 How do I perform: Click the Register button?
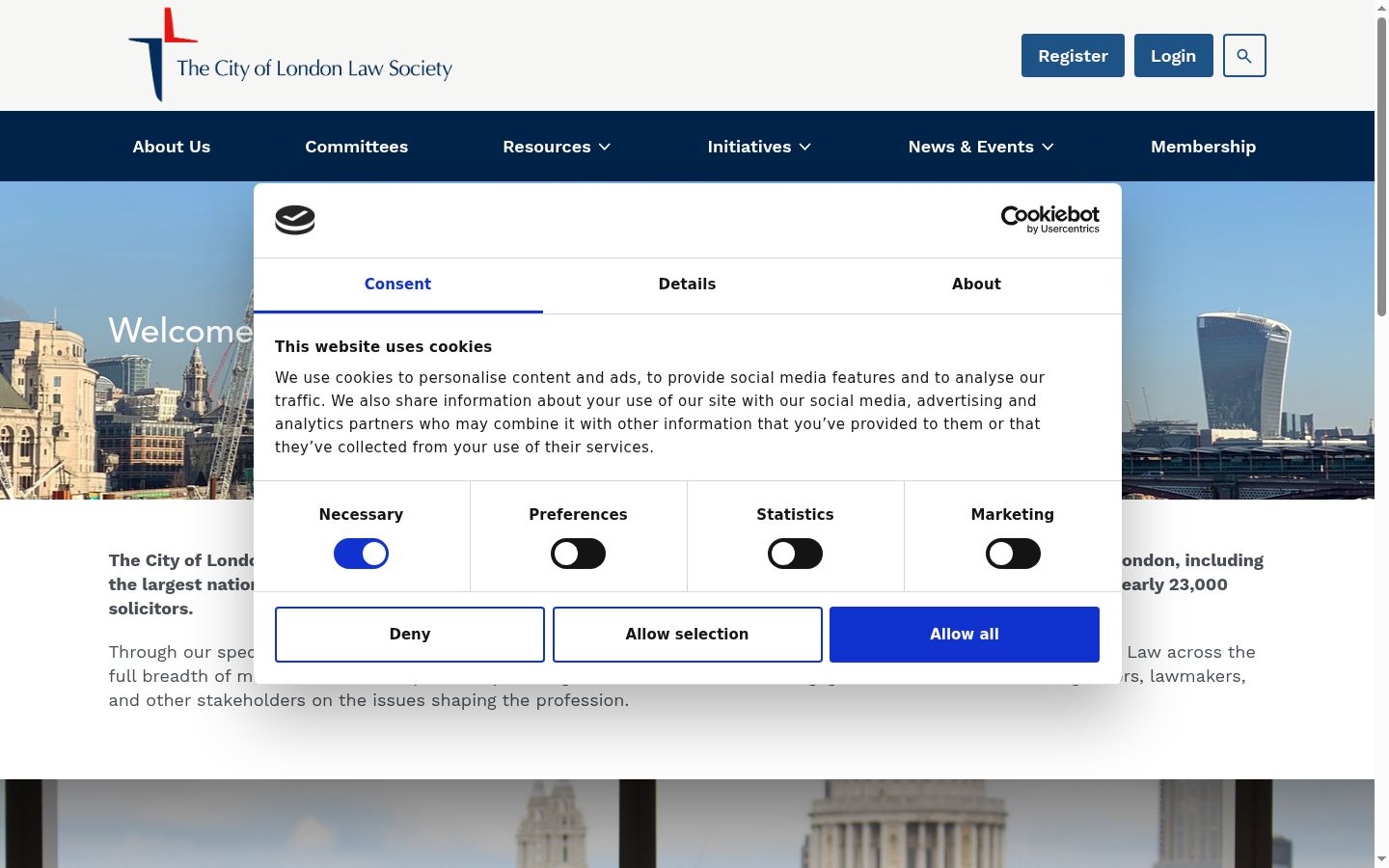point(1073,56)
